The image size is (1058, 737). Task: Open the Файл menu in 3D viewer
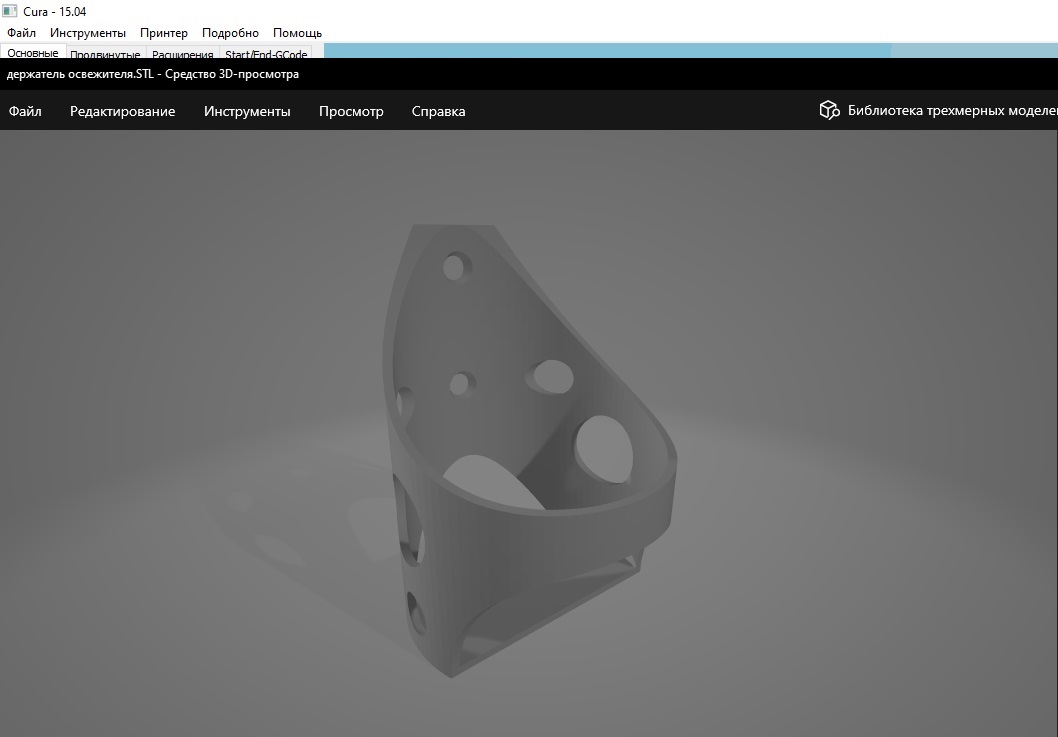coord(25,111)
